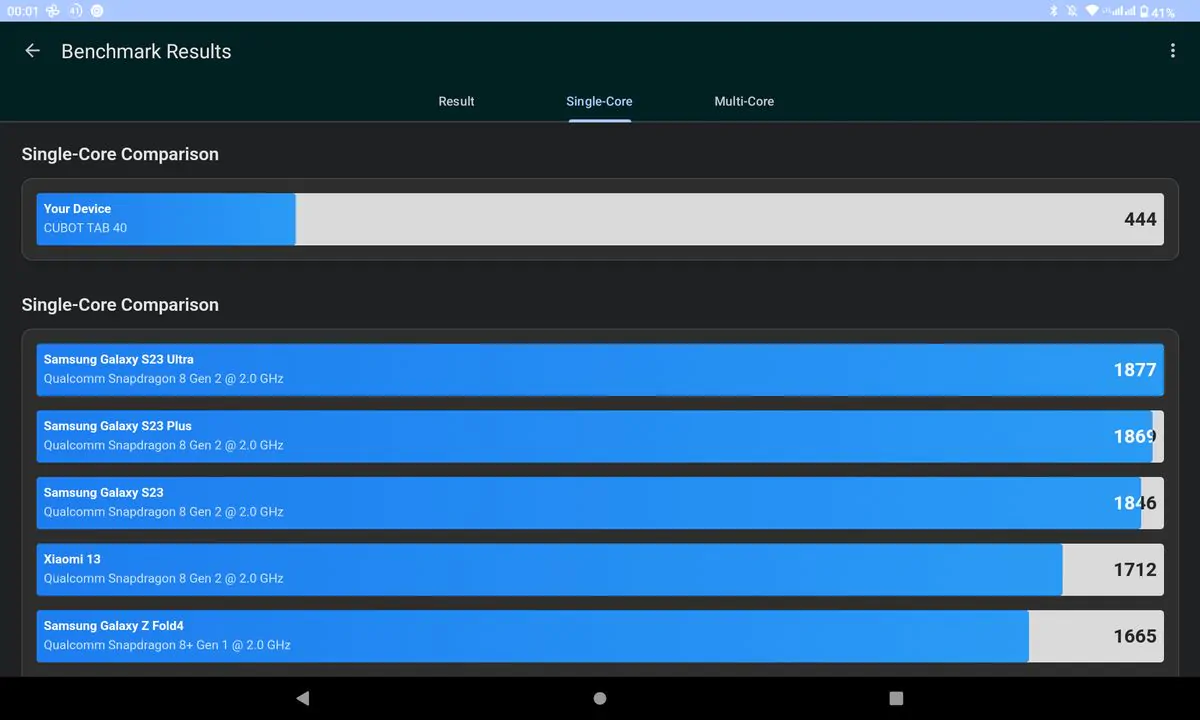Tap the Bluetooth status icon
This screenshot has width=1200, height=720.
click(1053, 11)
